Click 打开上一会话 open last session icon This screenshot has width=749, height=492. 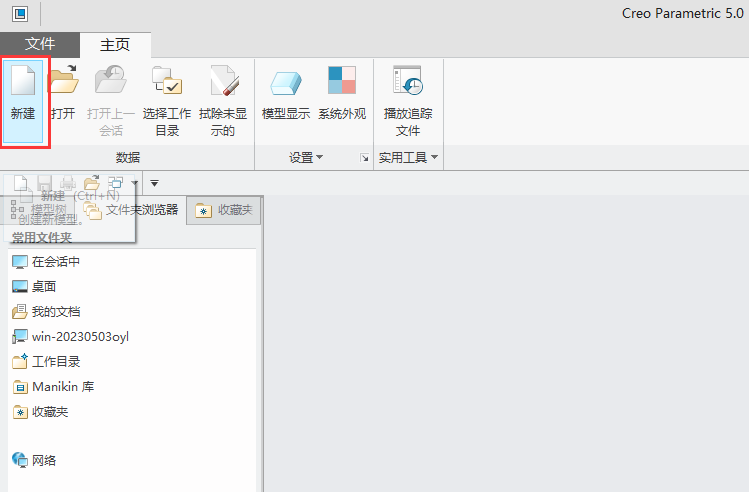coord(111,80)
